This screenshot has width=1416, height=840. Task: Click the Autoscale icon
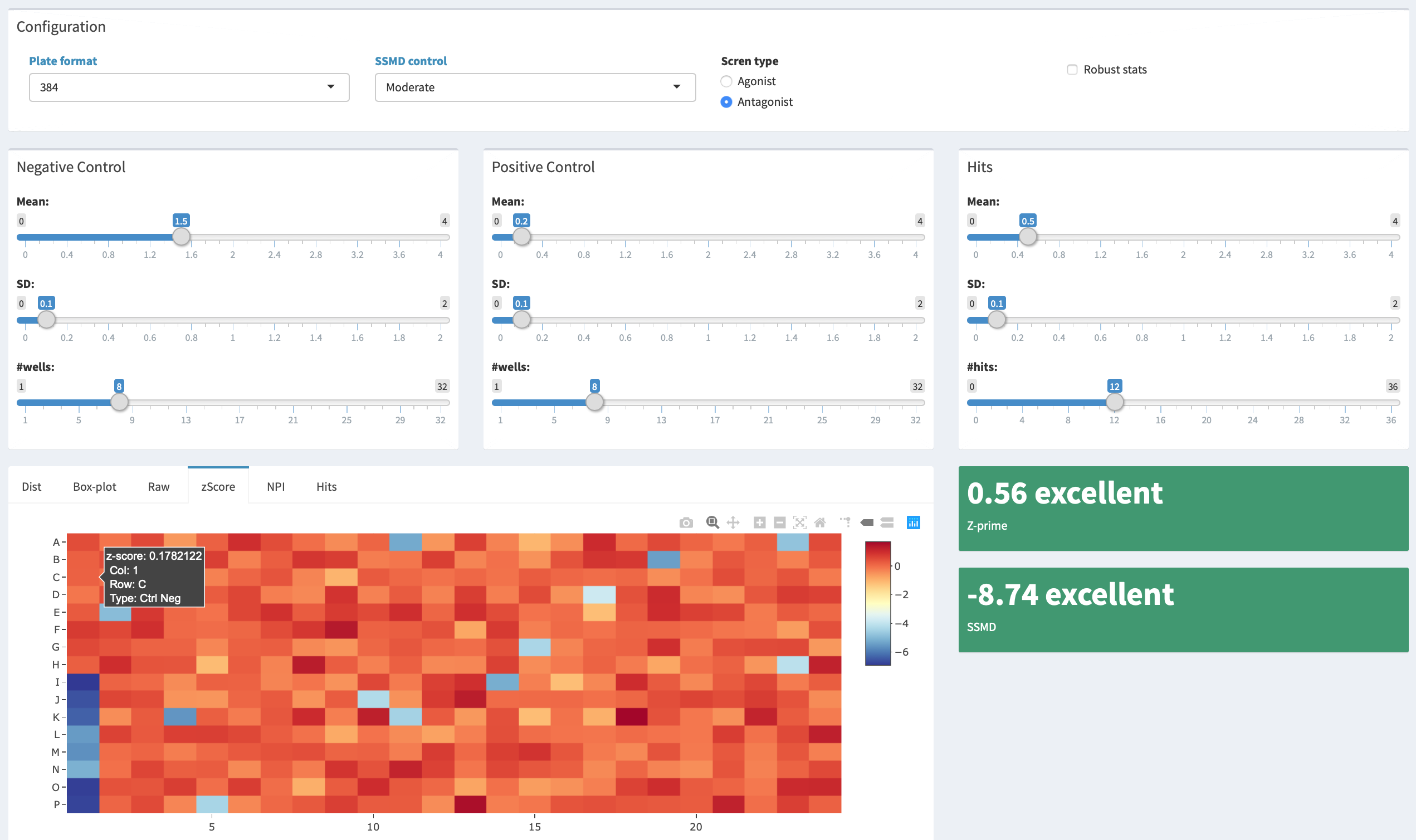point(800,522)
